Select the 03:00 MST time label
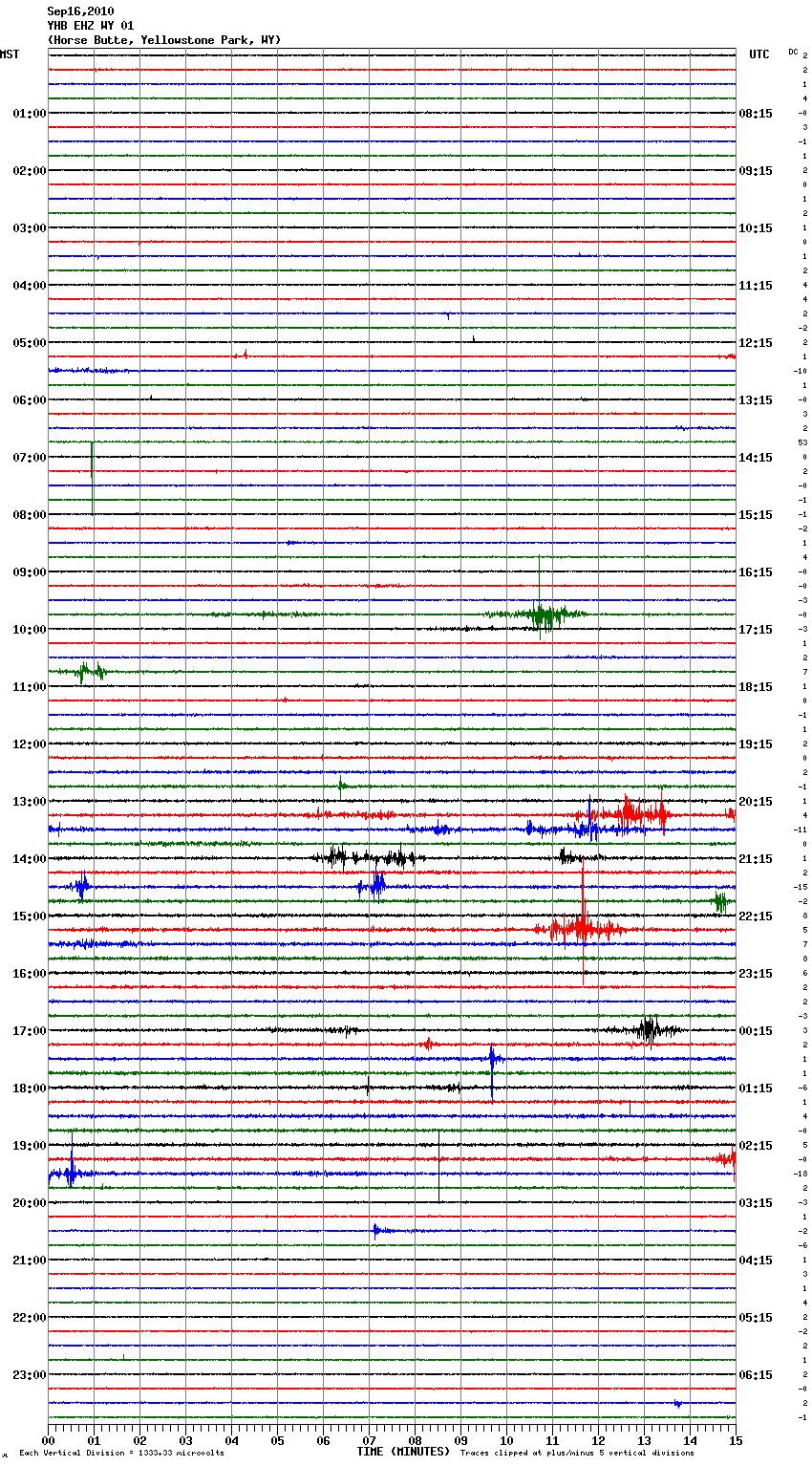Viewport: 812px width, 1466px height. point(29,228)
